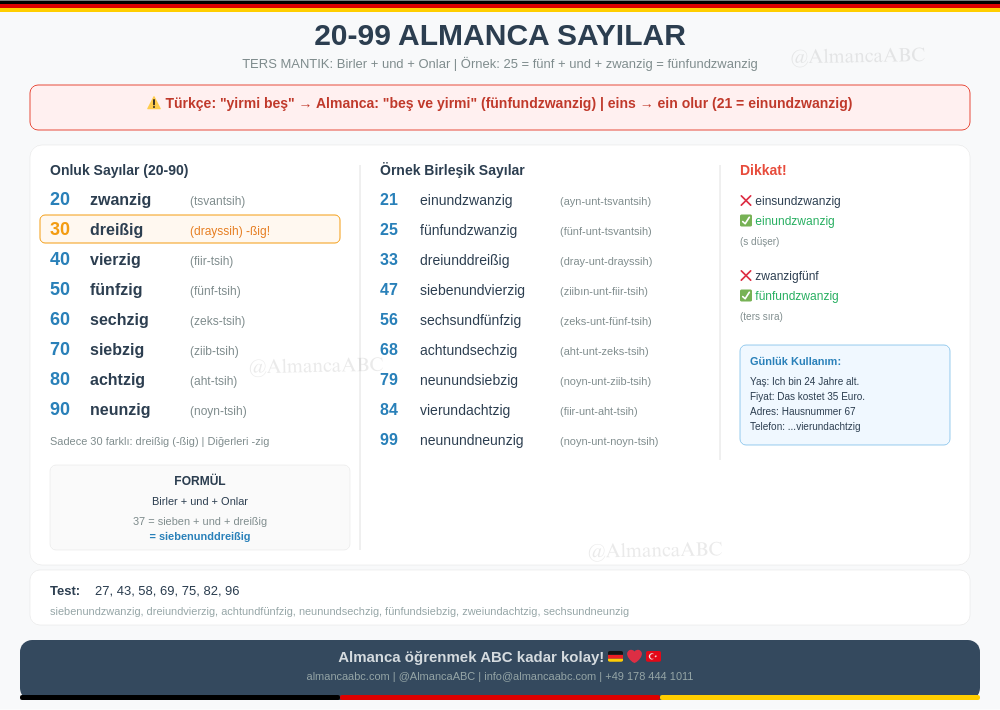Click the red X beside zwanzigfünf
The height and width of the screenshot is (710, 1000).
(745, 275)
